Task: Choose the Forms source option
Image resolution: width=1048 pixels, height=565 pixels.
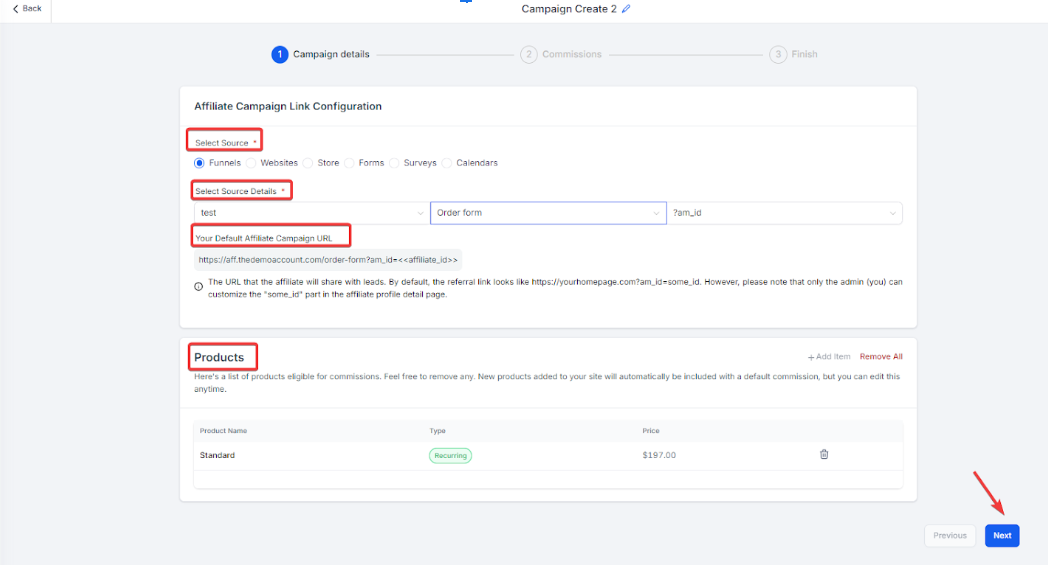Action: click(x=349, y=163)
